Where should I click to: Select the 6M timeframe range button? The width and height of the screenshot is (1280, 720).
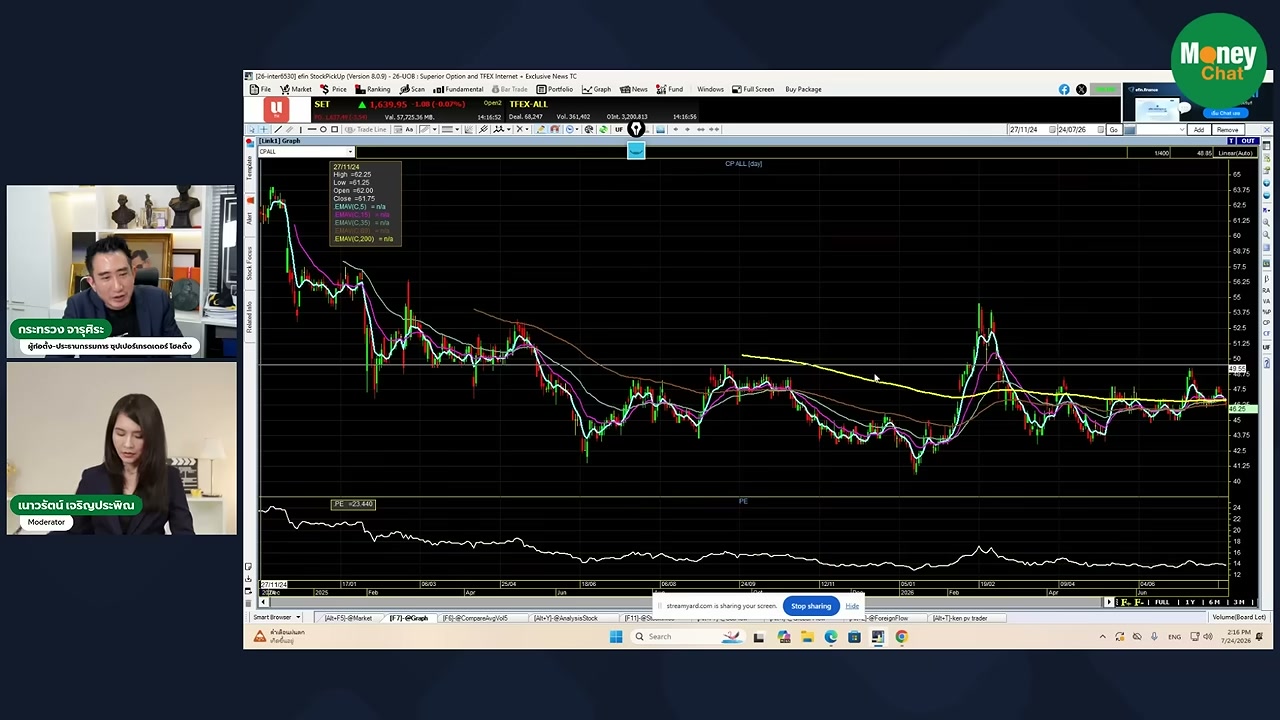[1214, 601]
